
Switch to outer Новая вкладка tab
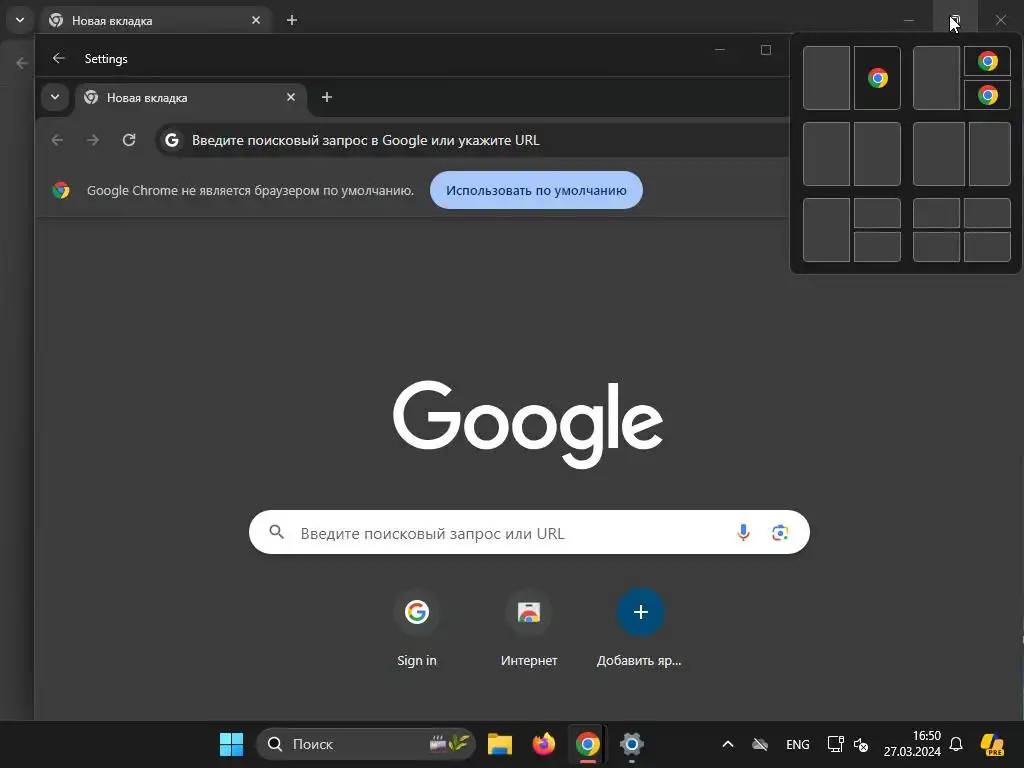[x=155, y=21]
